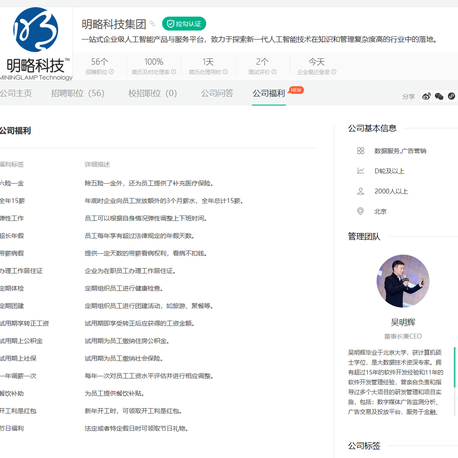Click the 开工利是红包 benefit tag

click(18, 411)
